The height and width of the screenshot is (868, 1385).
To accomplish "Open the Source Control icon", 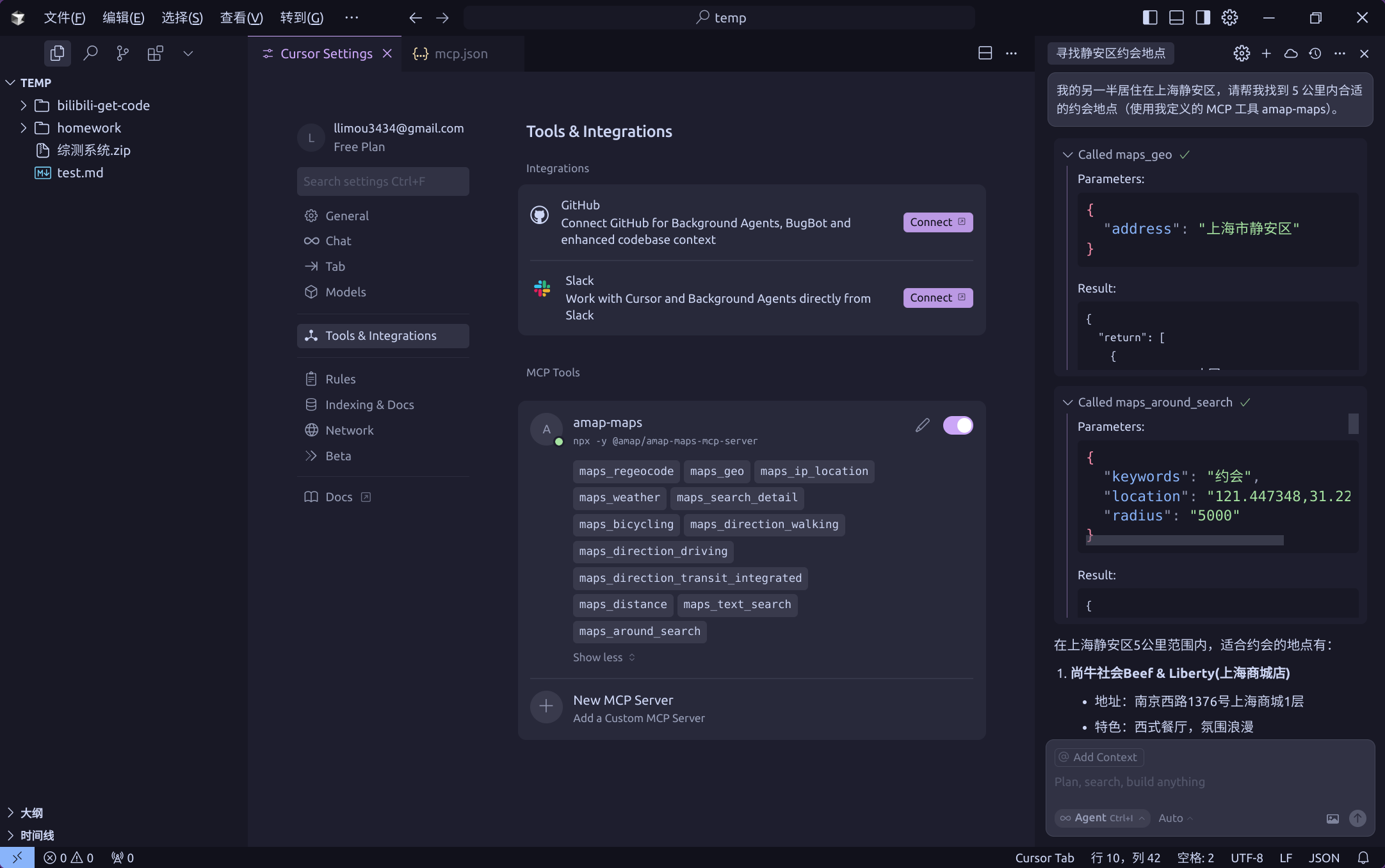I will click(x=122, y=53).
